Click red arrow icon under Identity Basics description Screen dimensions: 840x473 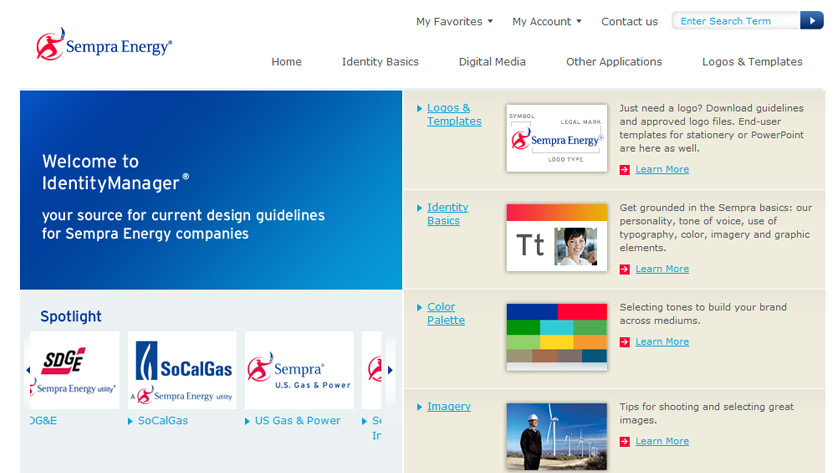point(624,269)
